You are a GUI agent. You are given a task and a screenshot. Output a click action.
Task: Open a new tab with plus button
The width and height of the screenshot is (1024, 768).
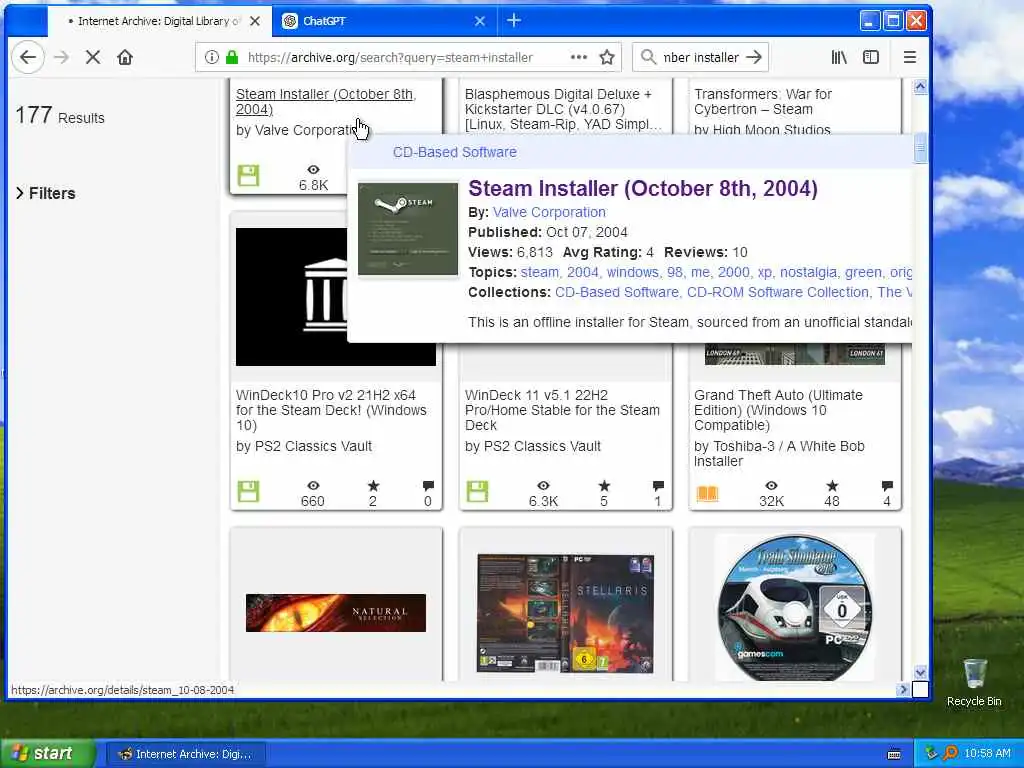tap(514, 21)
